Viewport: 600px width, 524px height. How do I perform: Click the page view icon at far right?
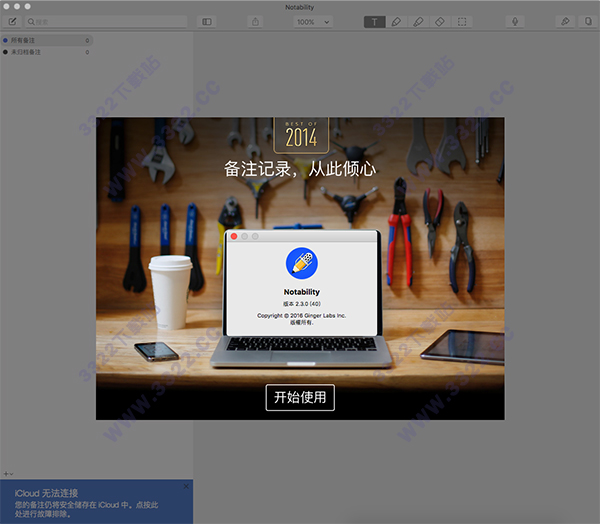(588, 22)
